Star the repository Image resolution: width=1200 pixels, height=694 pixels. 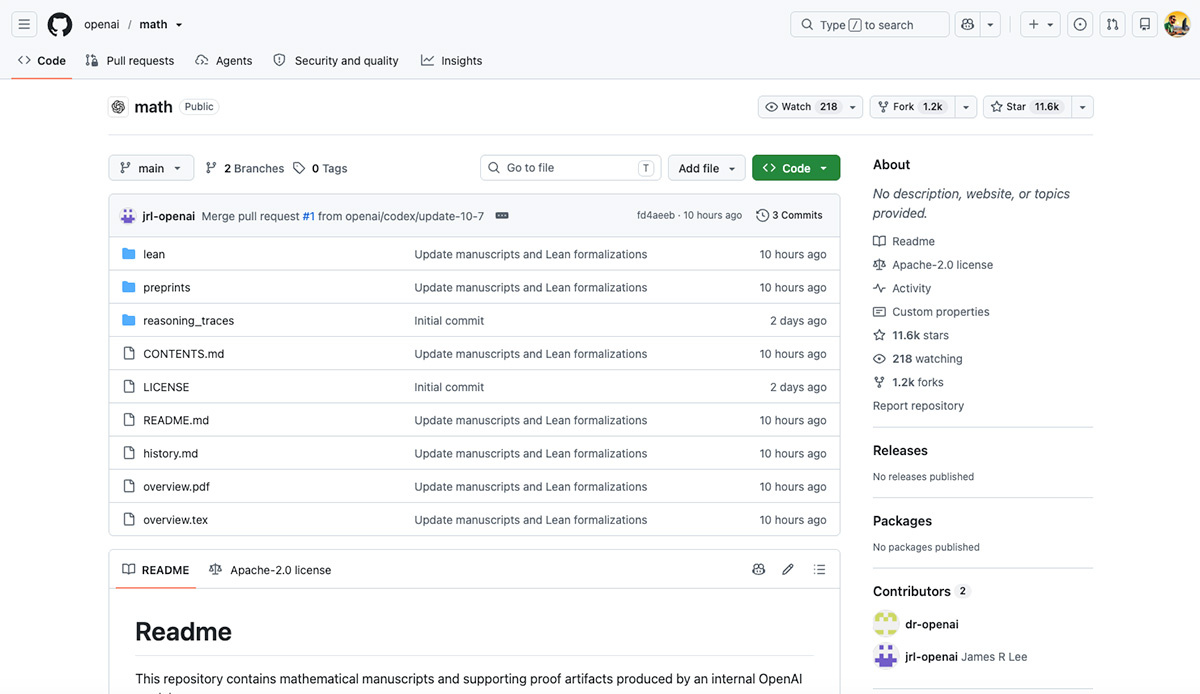pos(1027,107)
